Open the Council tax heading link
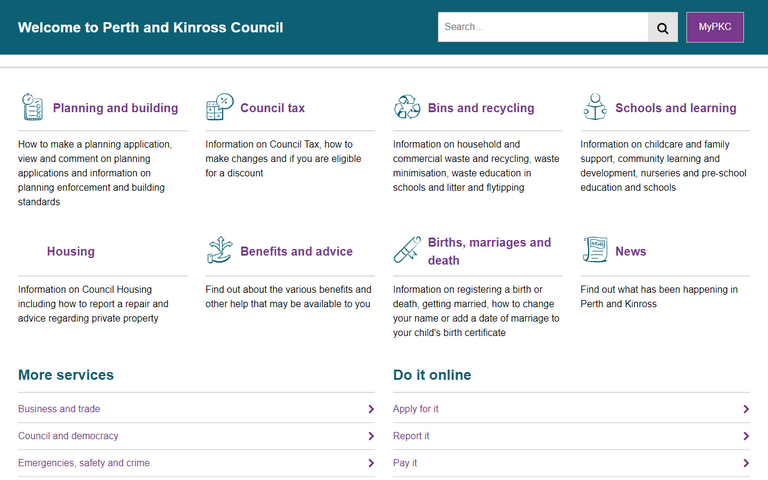768x480 pixels. tap(272, 108)
